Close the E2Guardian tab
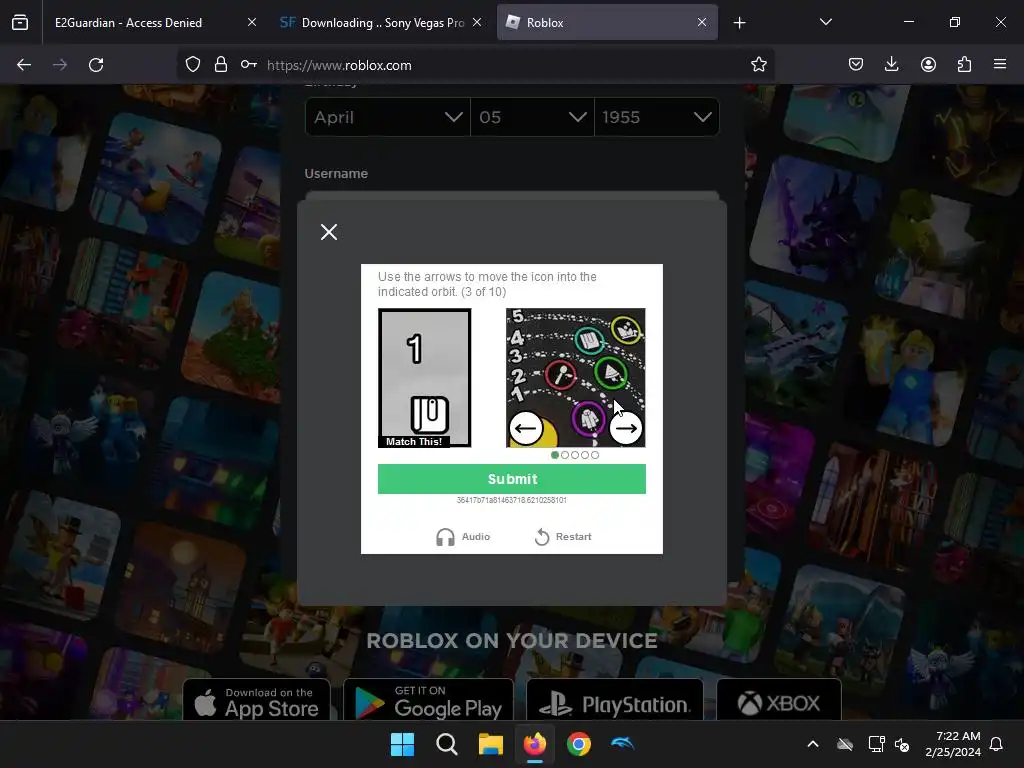This screenshot has height=768, width=1024. point(251,22)
